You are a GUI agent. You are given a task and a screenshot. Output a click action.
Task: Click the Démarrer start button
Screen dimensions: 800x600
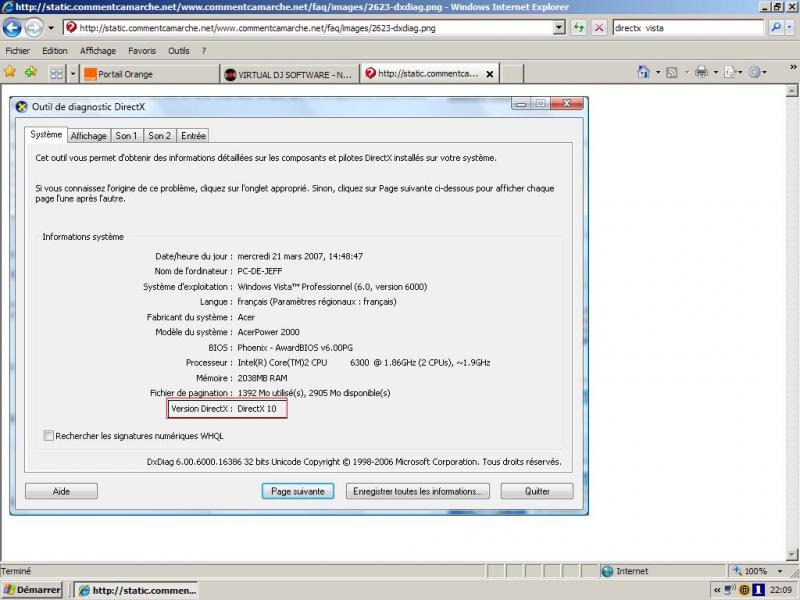coord(32,590)
